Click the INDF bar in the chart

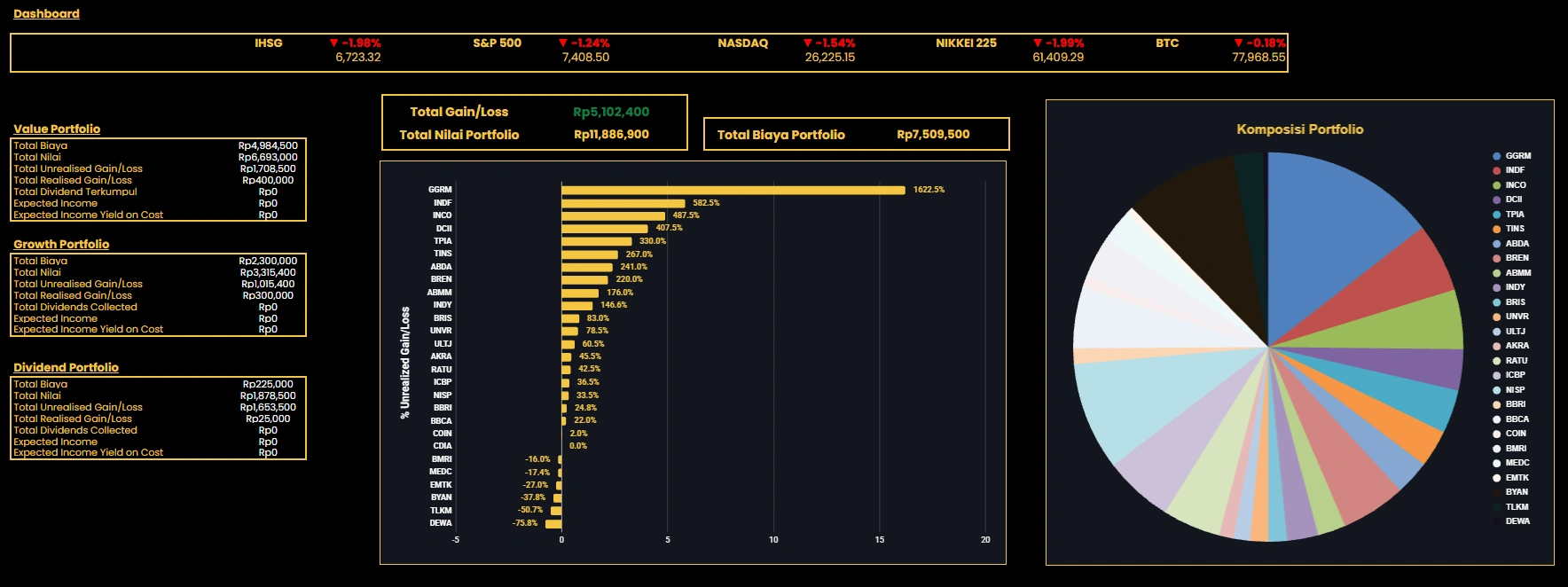623,203
